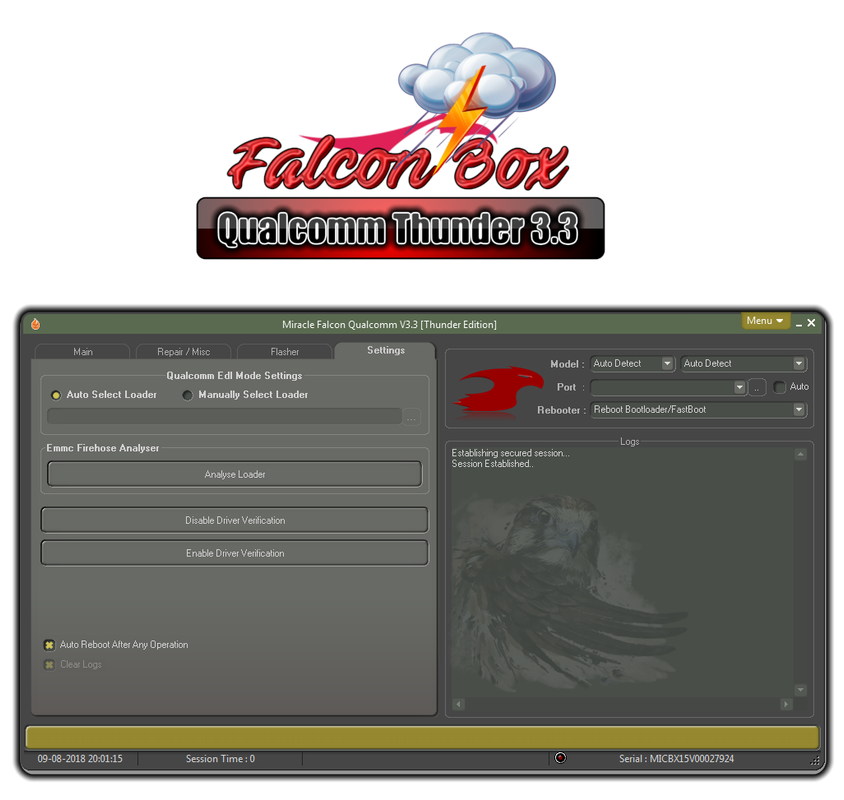Enable the Auto port checkbox
Screen dimensions: 844x800
pos(779,387)
